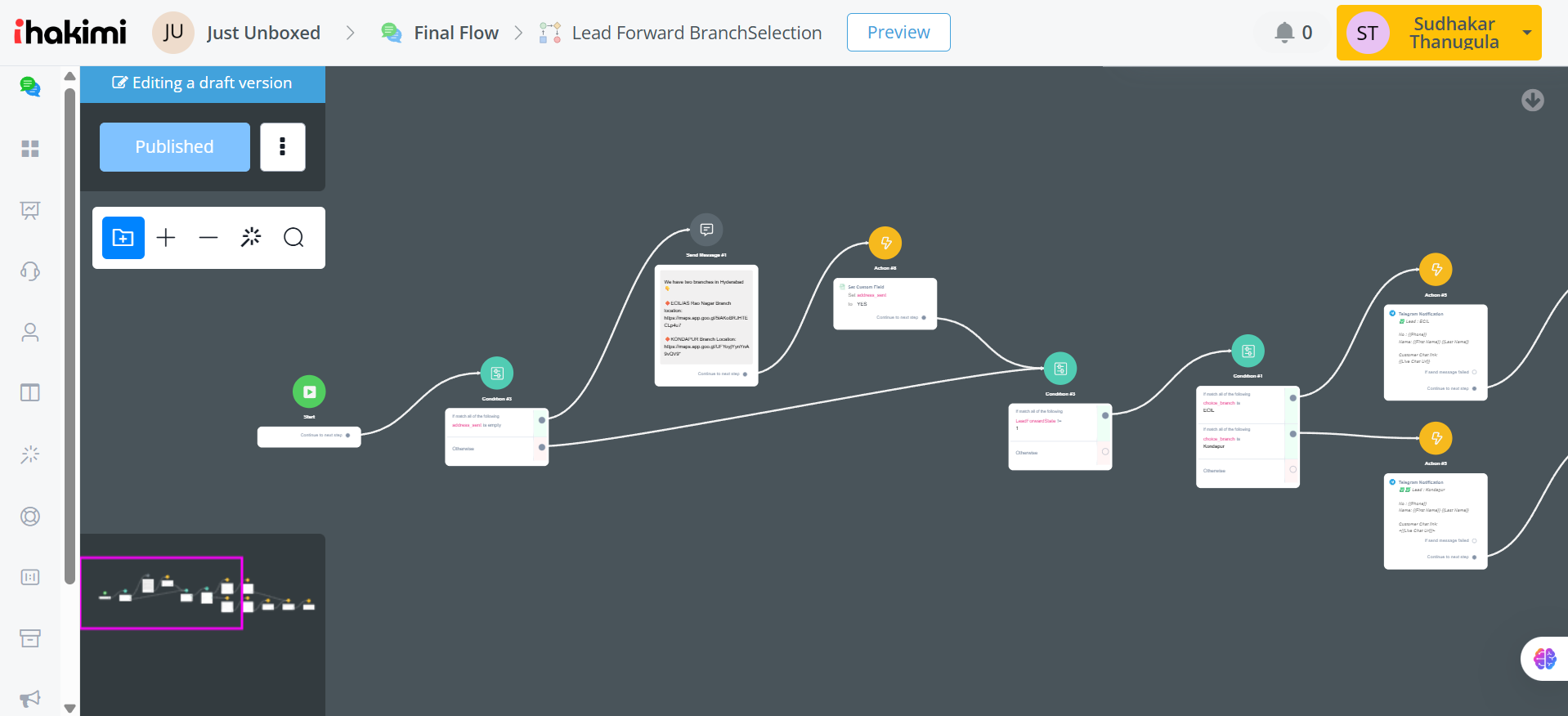Click the Preview button
The height and width of the screenshot is (716, 1568).
(898, 33)
